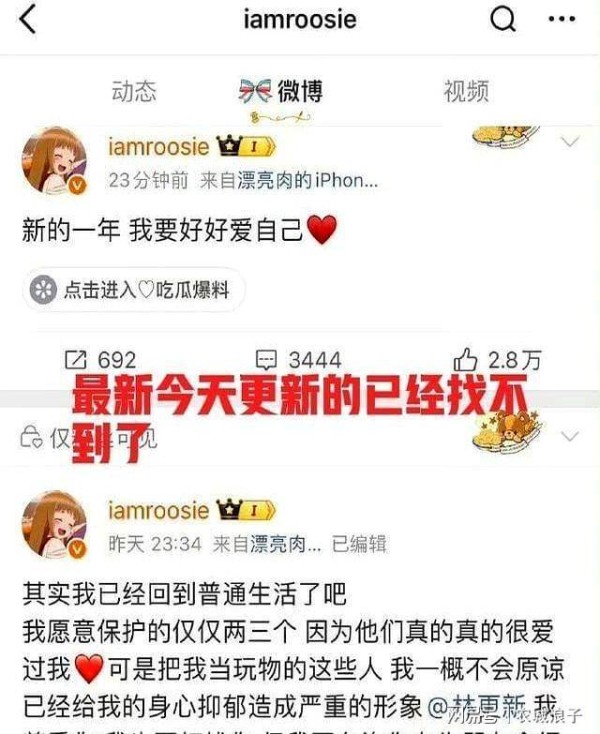Tap iamroosie username on second post

[x=159, y=510]
